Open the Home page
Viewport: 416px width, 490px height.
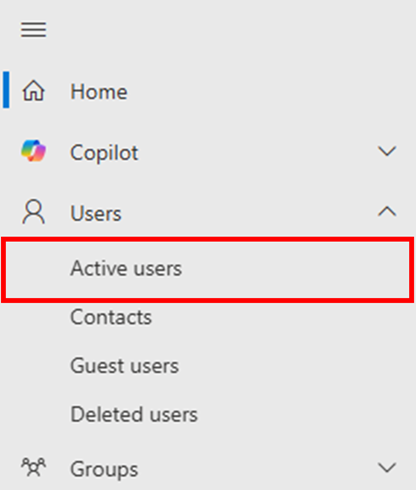[x=99, y=91]
